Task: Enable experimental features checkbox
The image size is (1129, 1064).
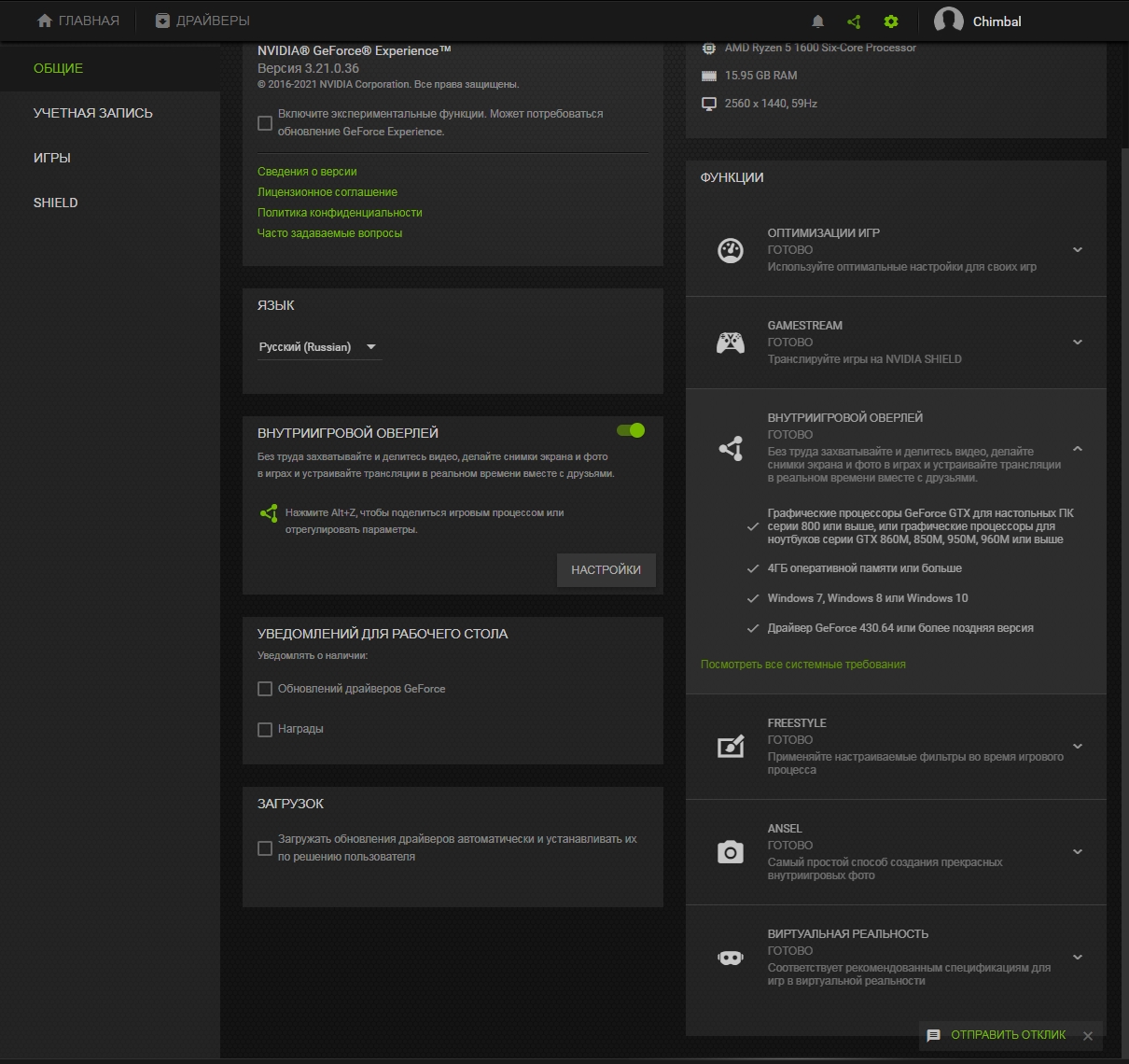Action: click(x=265, y=122)
